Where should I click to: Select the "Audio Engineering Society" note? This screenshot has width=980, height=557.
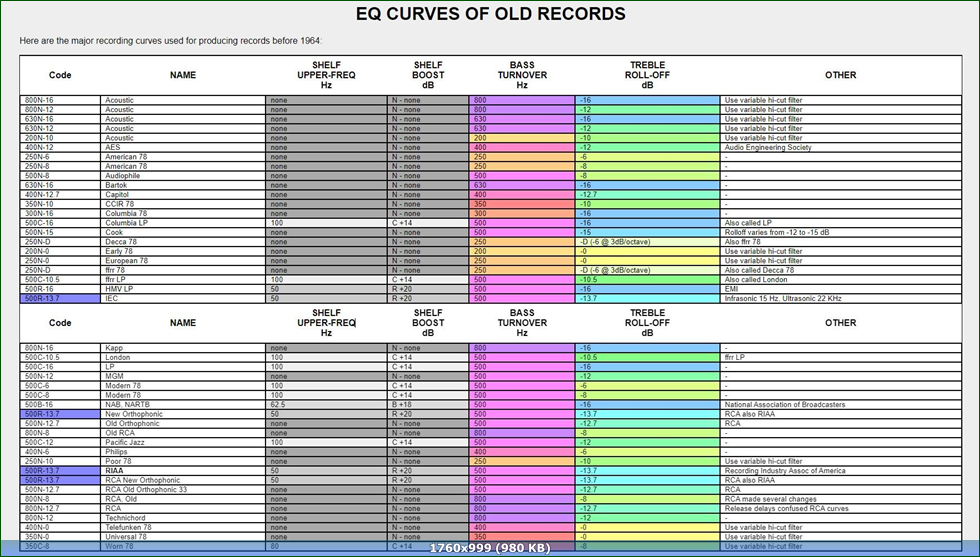841,148
